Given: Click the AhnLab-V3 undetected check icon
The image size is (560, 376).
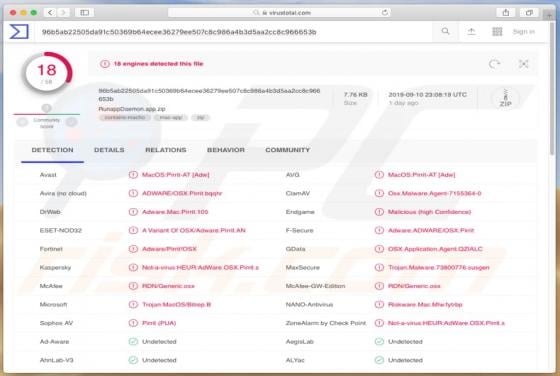Looking at the screenshot, I should pos(133,360).
